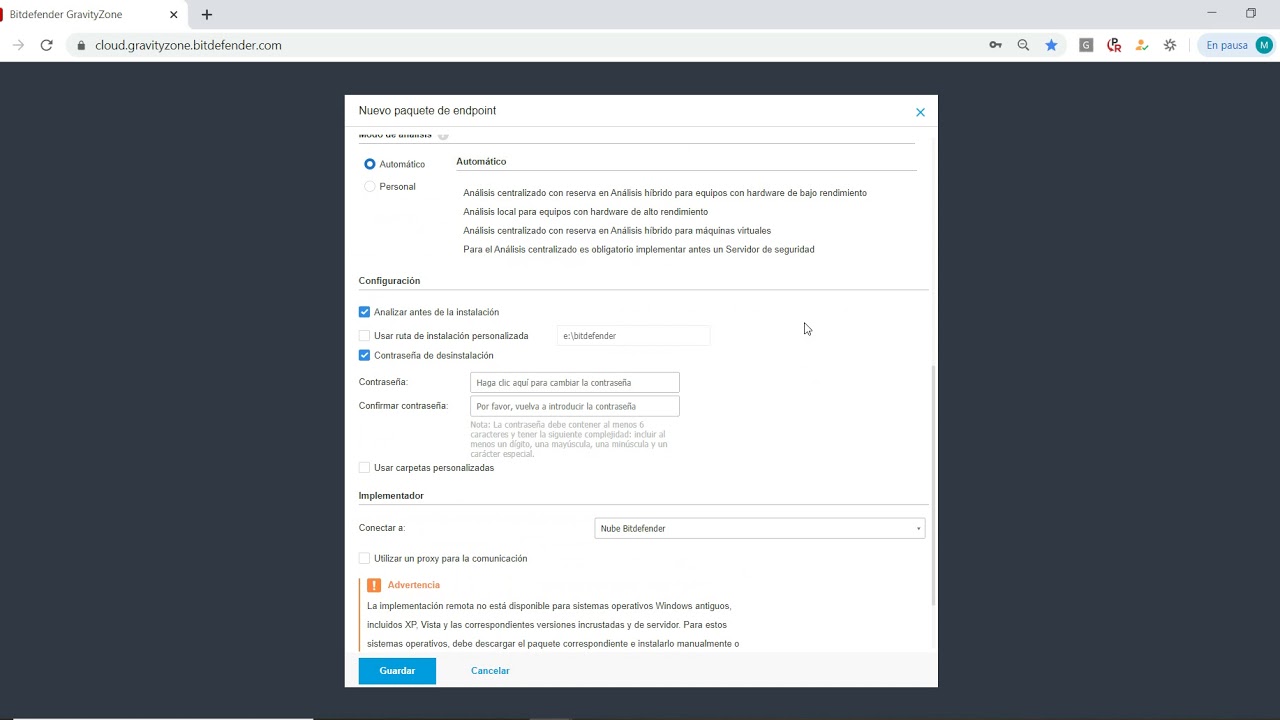Click the dialog's vertical scrollbar

pyautogui.click(x=934, y=485)
